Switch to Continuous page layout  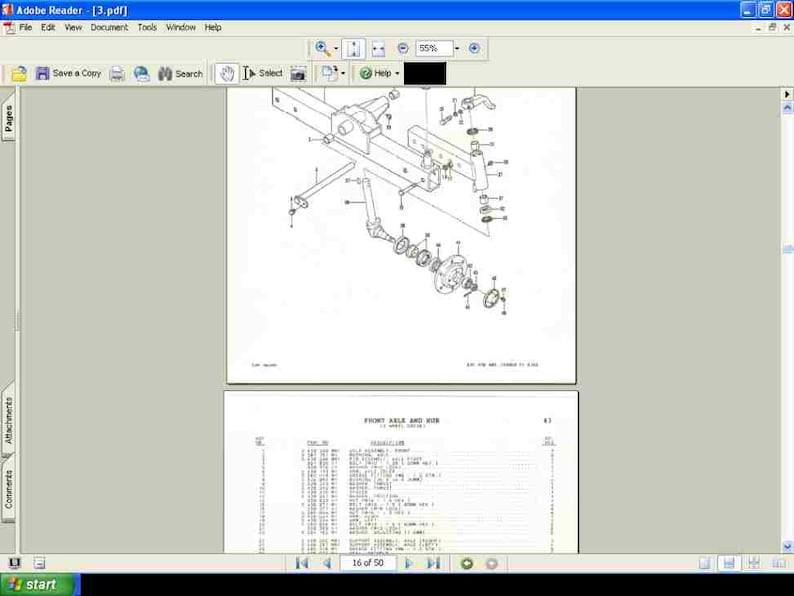(729, 563)
